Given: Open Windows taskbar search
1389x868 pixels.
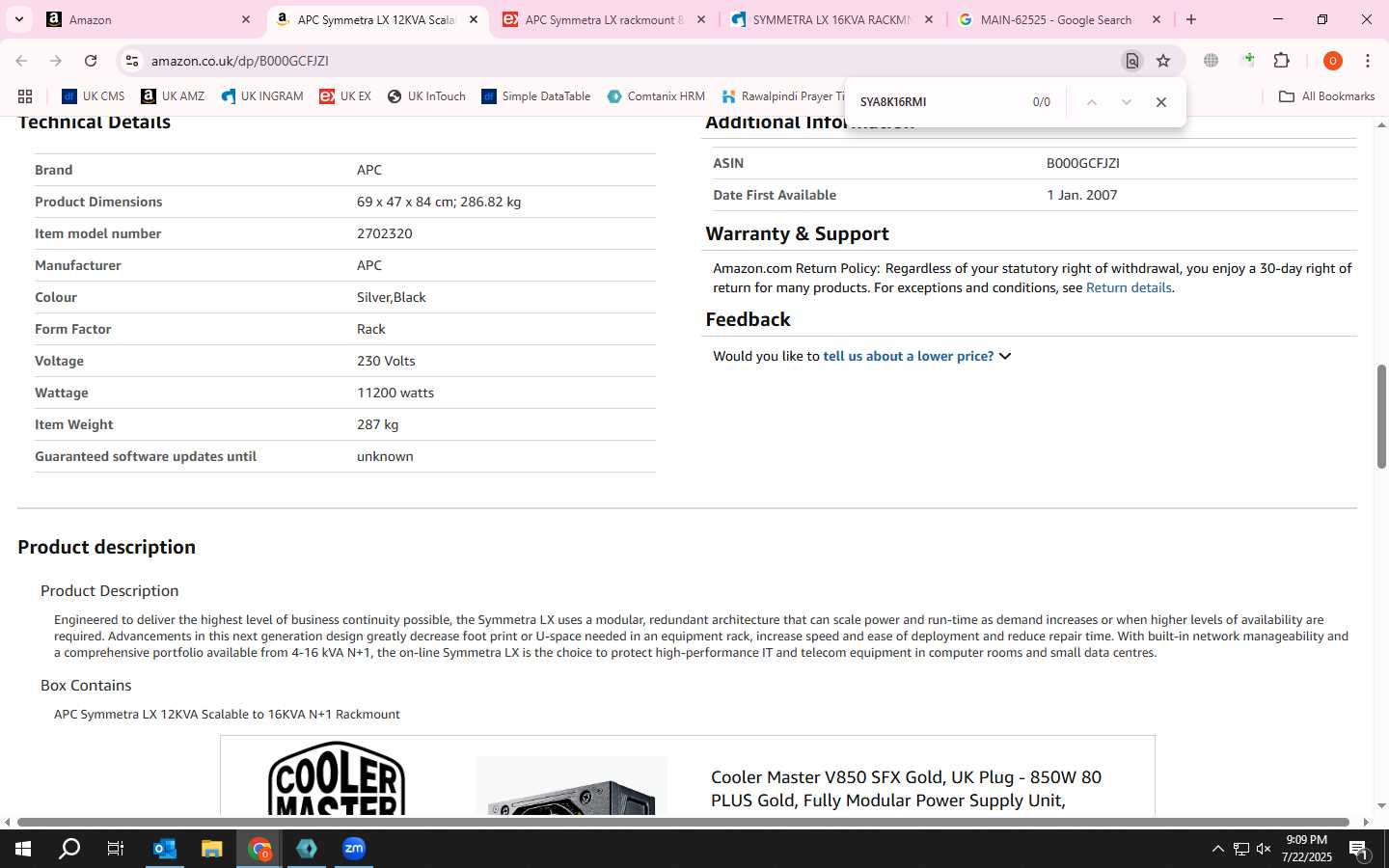Looking at the screenshot, I should (x=69, y=849).
